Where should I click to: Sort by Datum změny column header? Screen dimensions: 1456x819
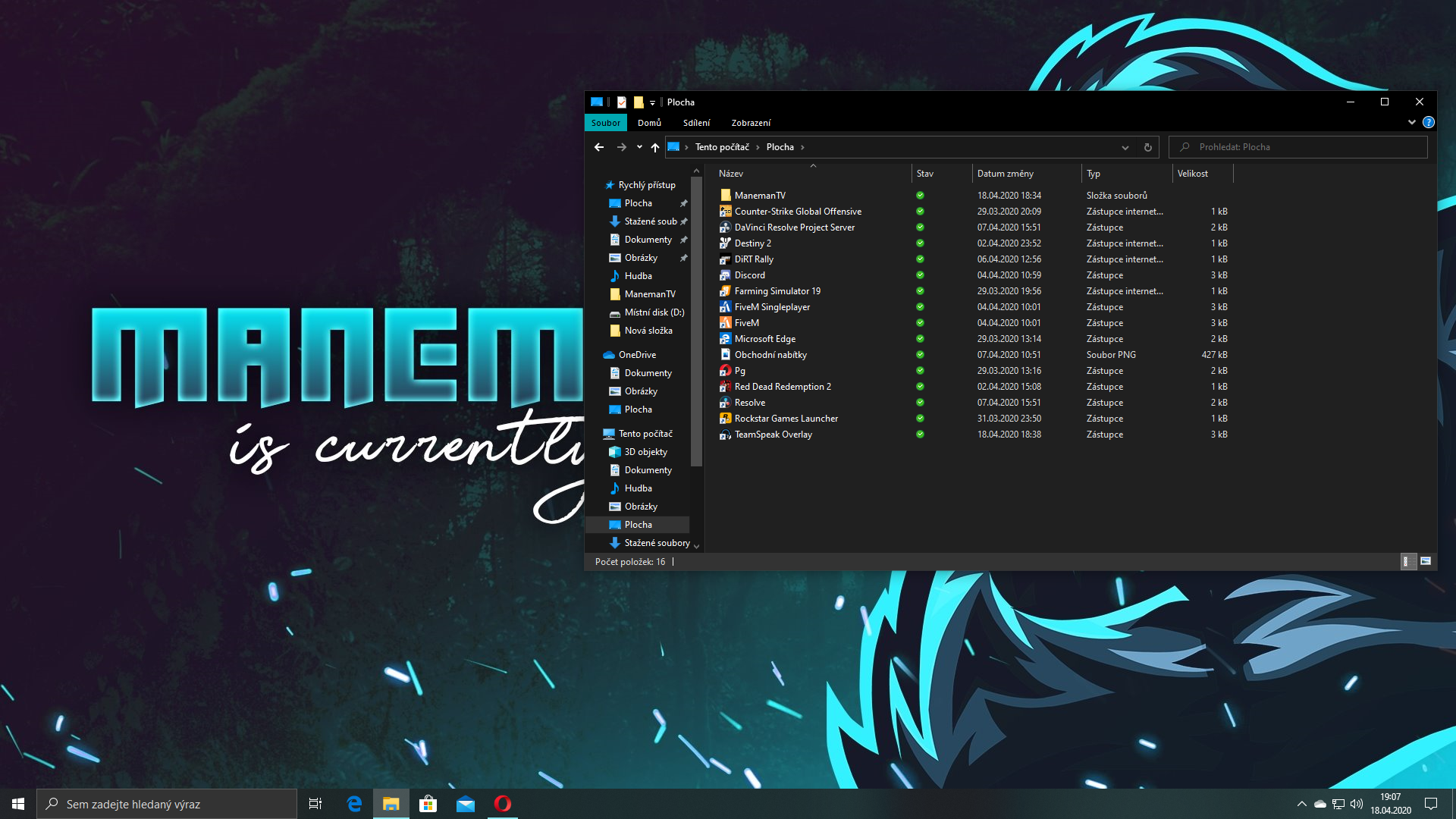(x=1005, y=174)
